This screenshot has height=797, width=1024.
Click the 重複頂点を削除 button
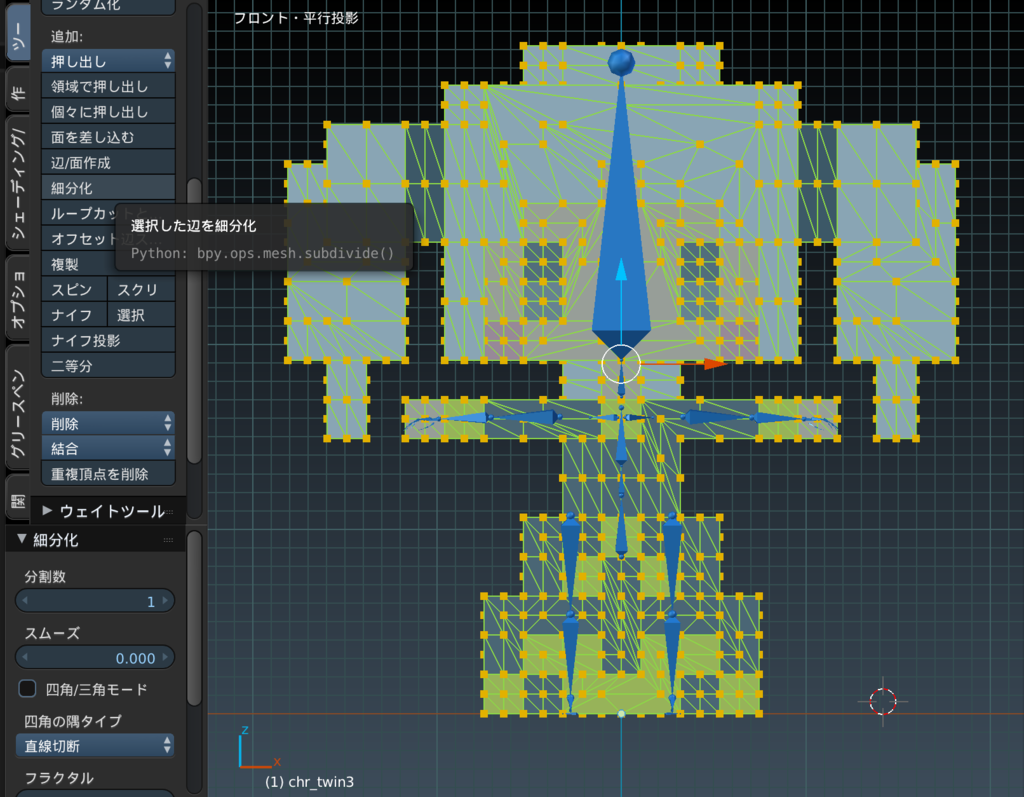point(108,474)
